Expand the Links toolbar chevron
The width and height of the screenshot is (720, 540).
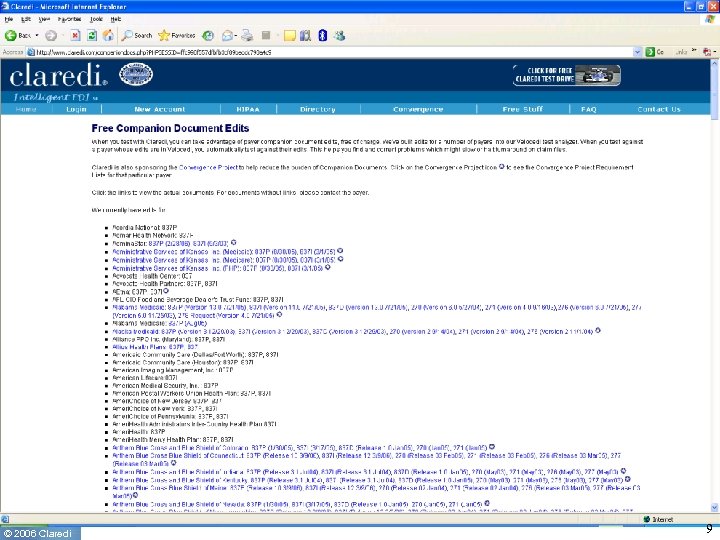[694, 50]
